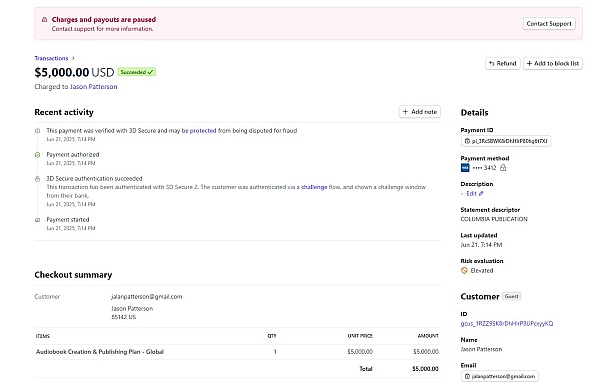Copy the Payment ID clipboard icon
This screenshot has width=600, height=382.
pyautogui.click(x=467, y=141)
